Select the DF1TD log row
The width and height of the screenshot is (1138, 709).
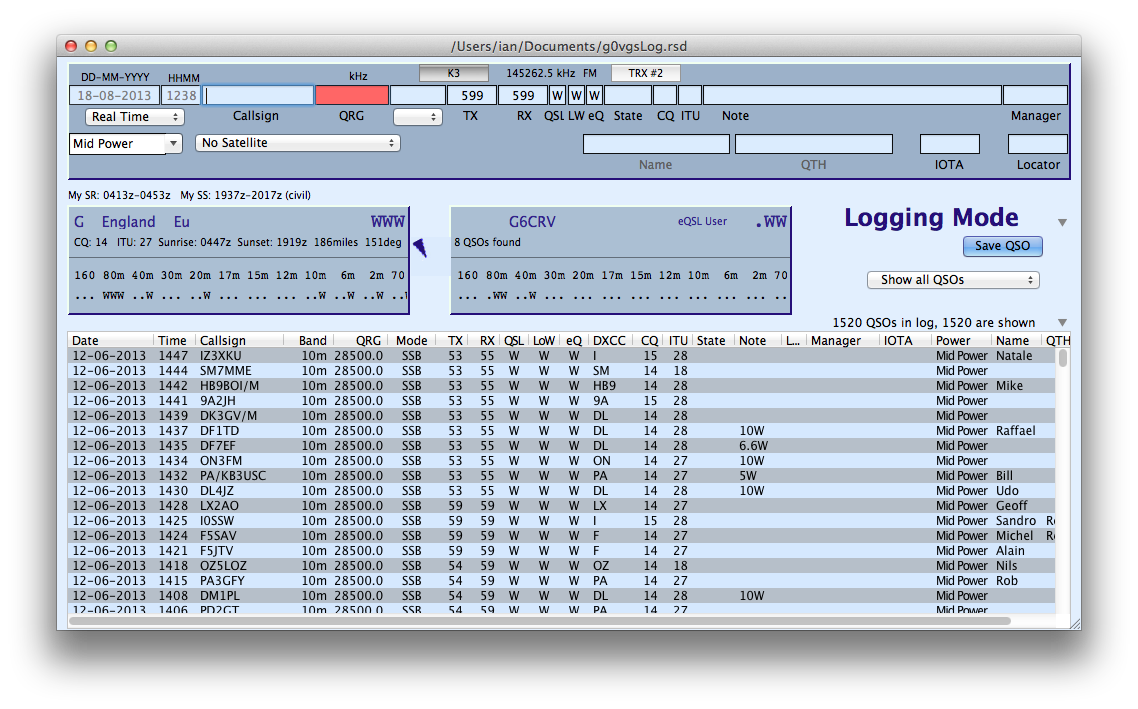click(x=562, y=431)
